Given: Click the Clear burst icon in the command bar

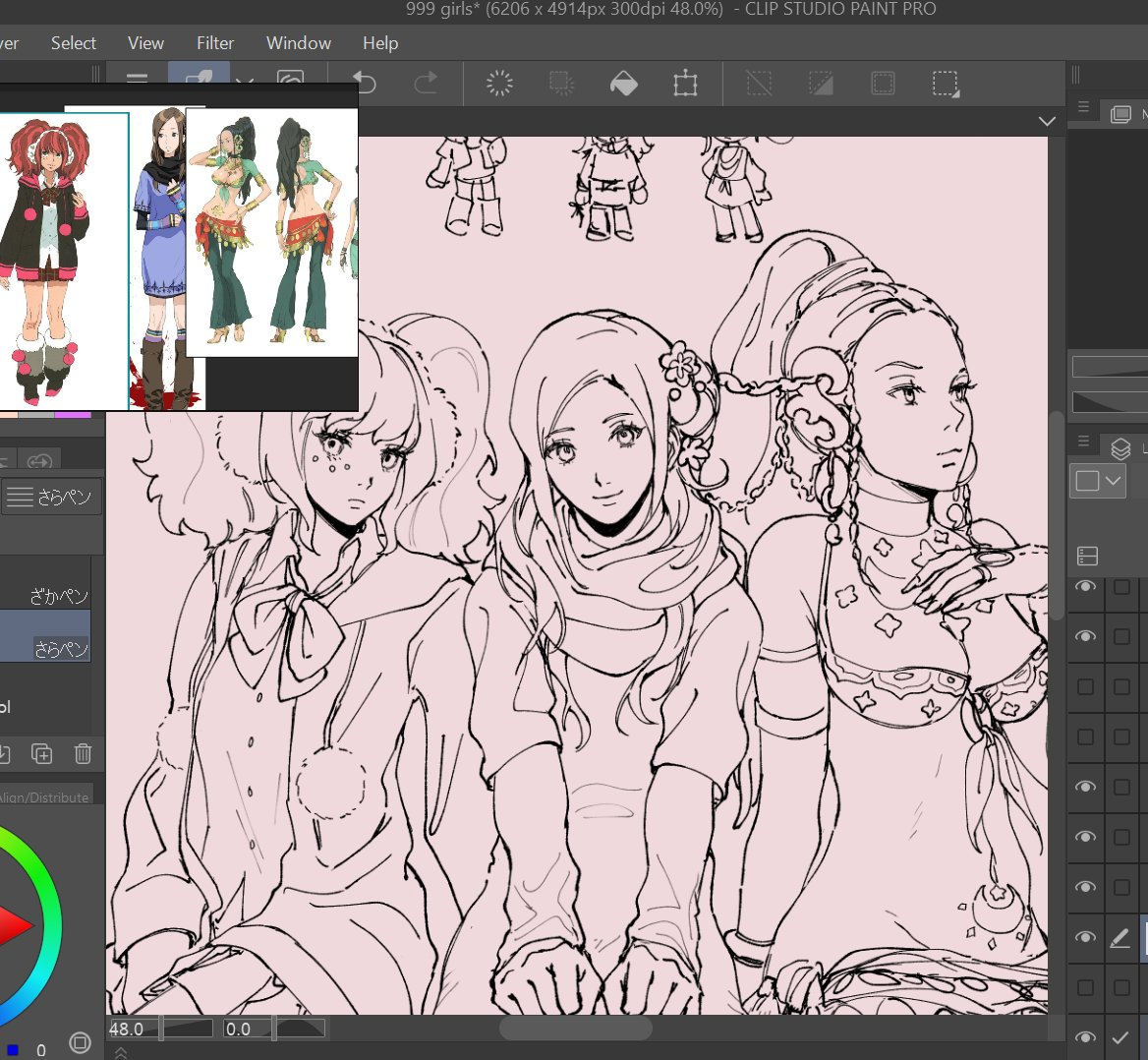Looking at the screenshot, I should (x=499, y=83).
